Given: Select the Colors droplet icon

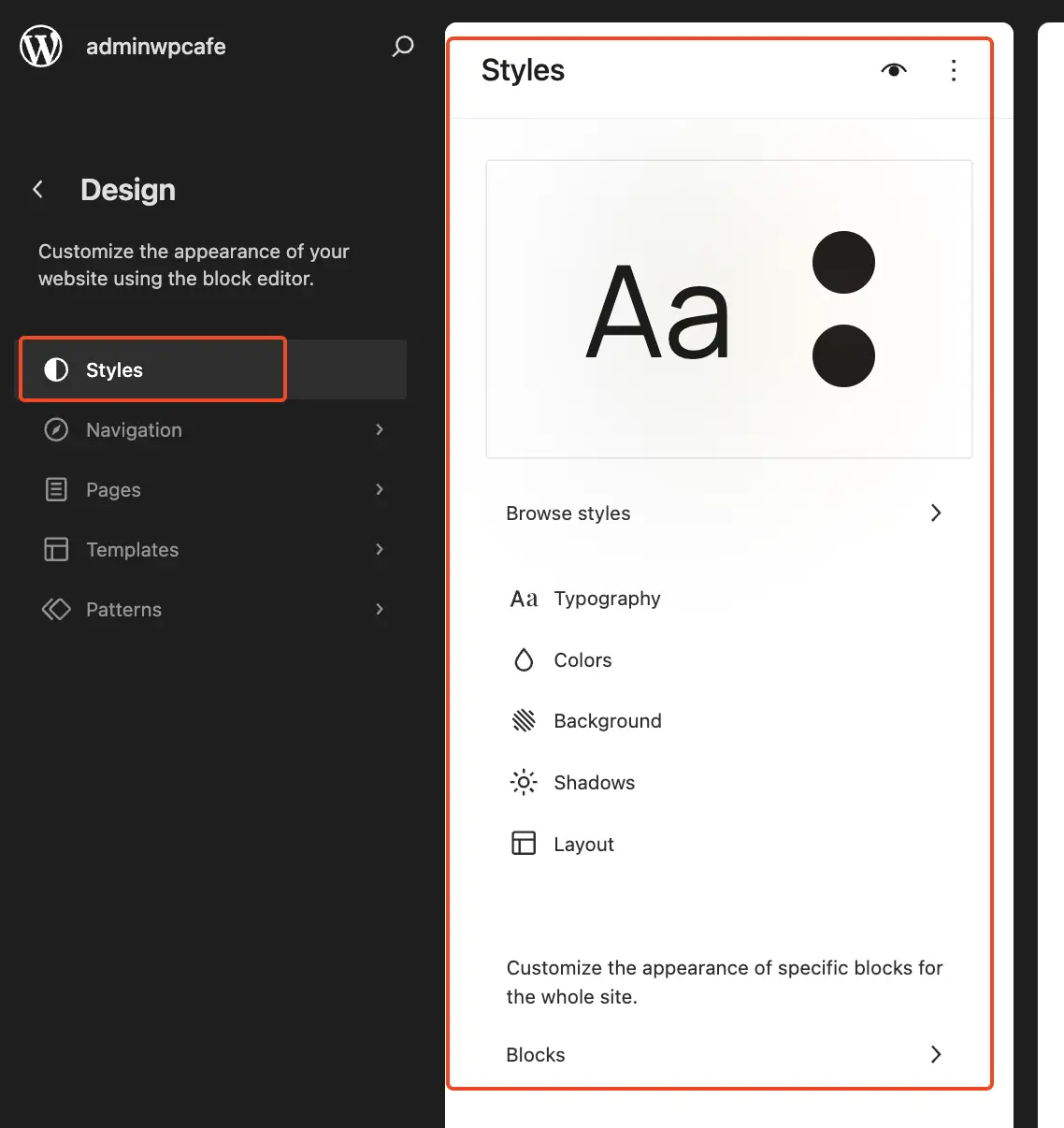Looking at the screenshot, I should (x=524, y=659).
